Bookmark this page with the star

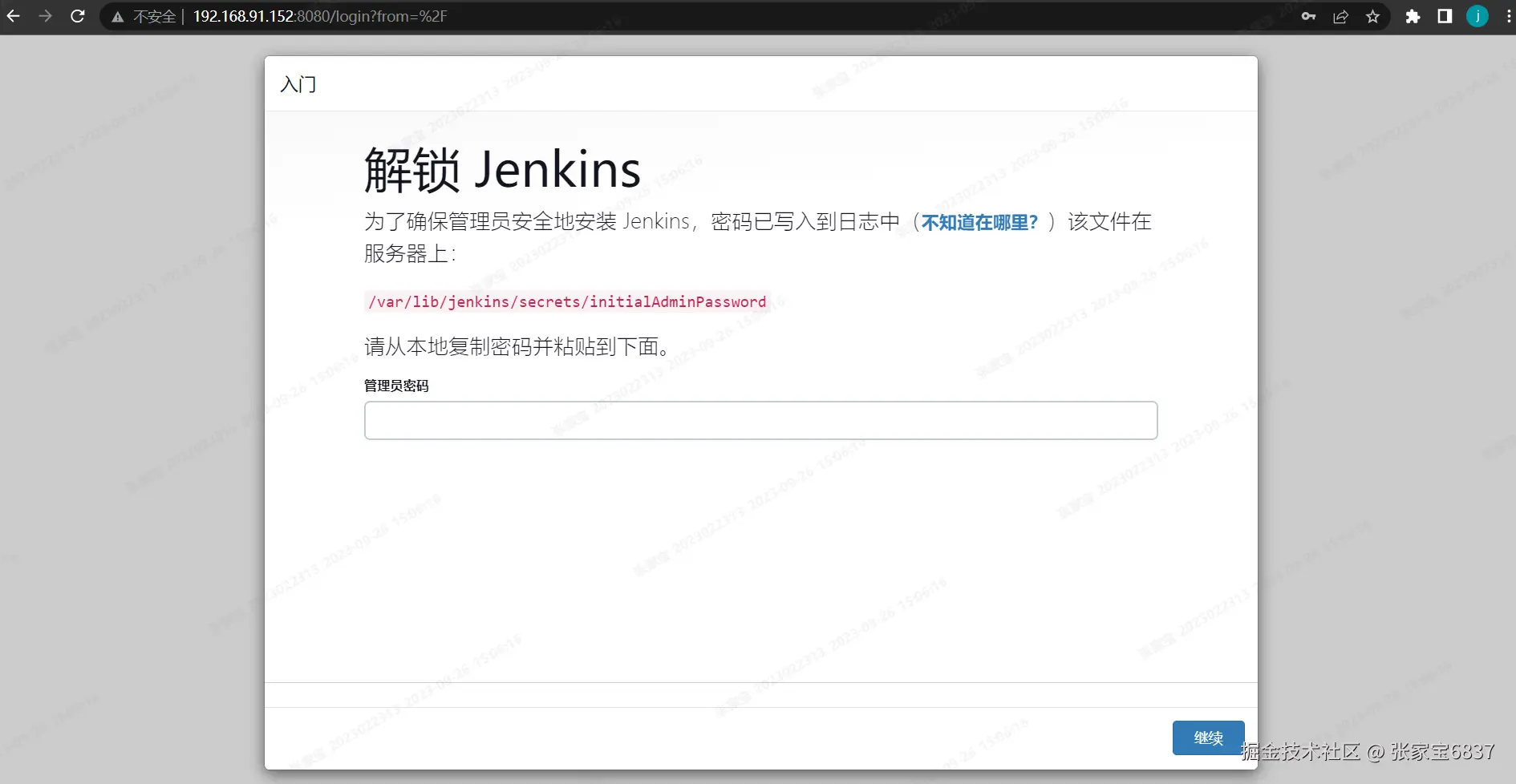pos(1372,16)
